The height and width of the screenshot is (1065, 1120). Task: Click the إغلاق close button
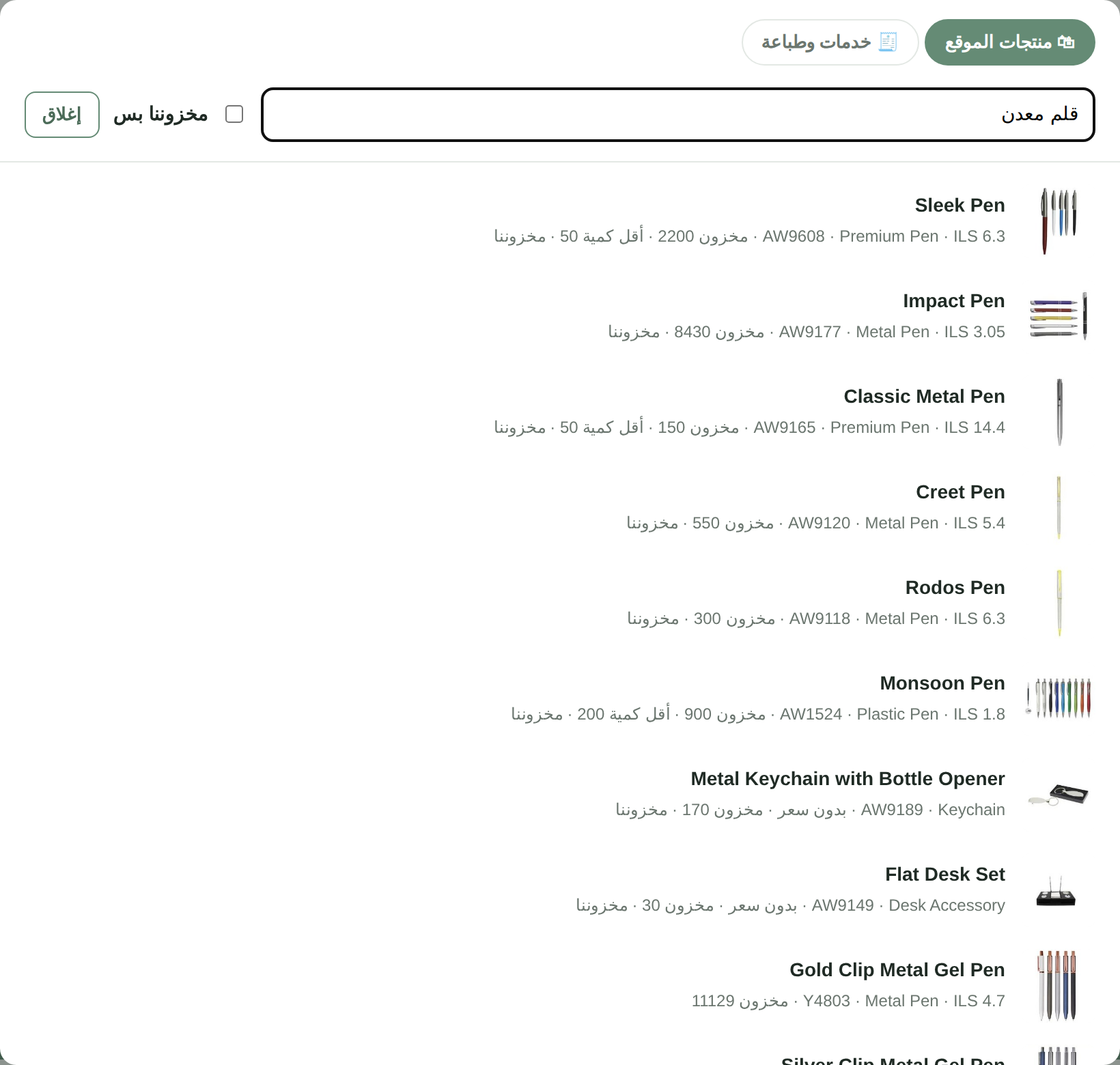(62, 115)
